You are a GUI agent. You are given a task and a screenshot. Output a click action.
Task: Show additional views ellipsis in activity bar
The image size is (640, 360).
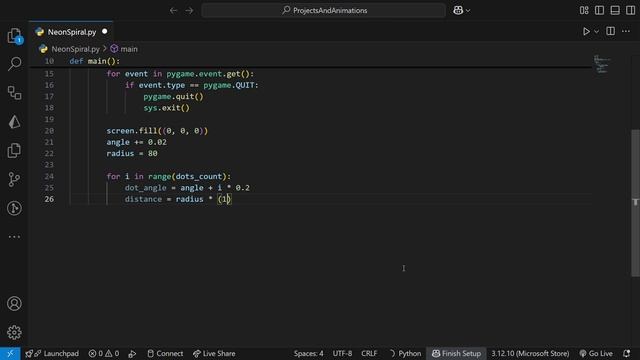pyautogui.click(x=14, y=237)
